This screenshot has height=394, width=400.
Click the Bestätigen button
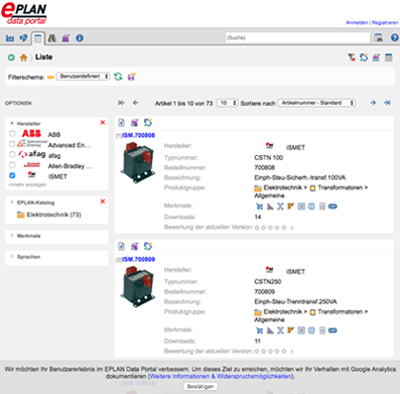point(200,387)
